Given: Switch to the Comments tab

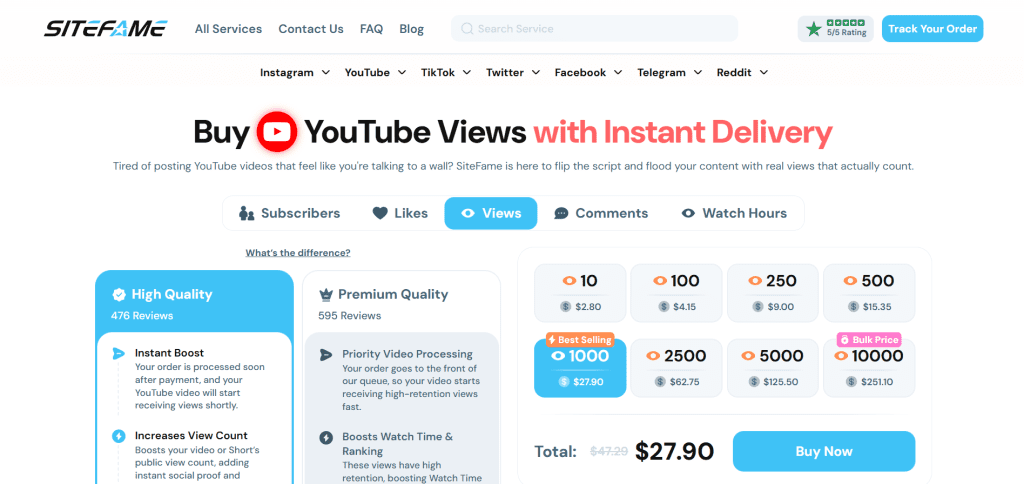Looking at the screenshot, I should tap(601, 214).
